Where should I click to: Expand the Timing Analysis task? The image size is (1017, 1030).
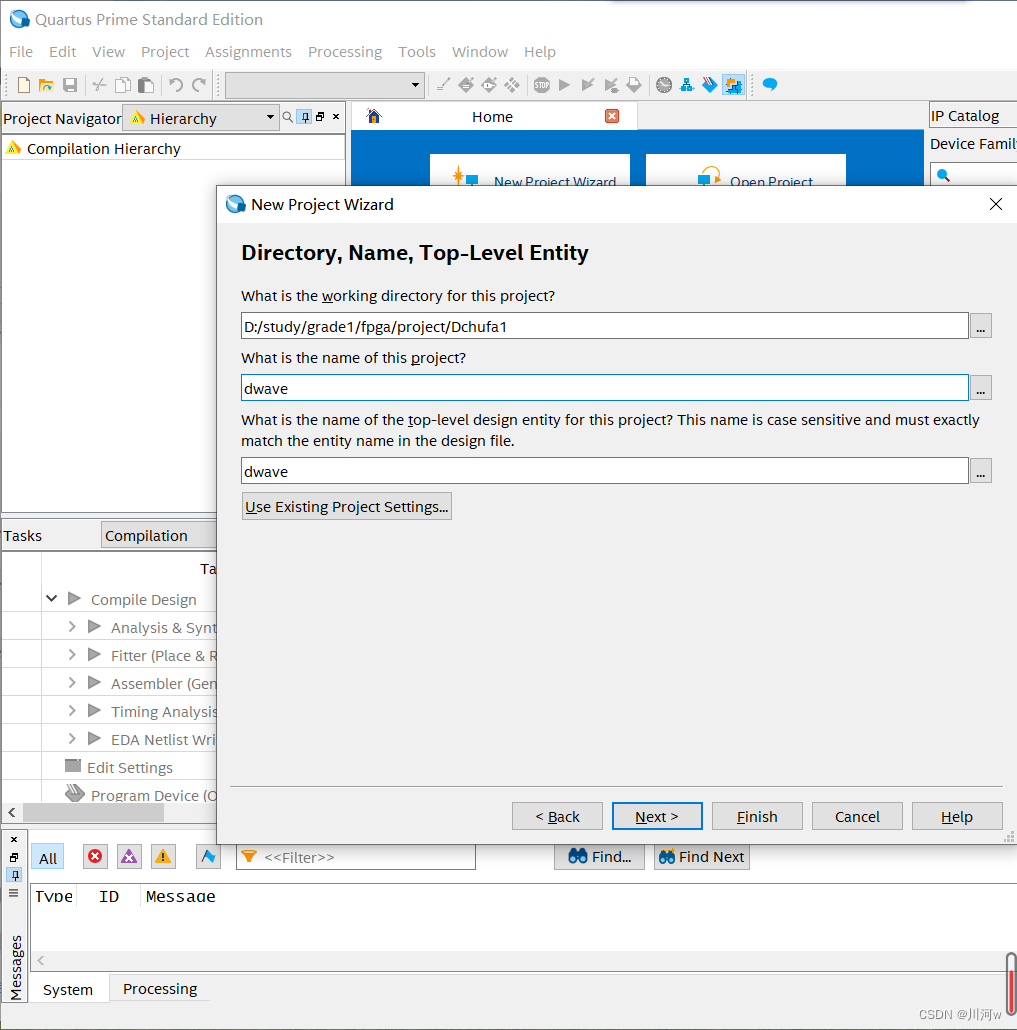[72, 711]
